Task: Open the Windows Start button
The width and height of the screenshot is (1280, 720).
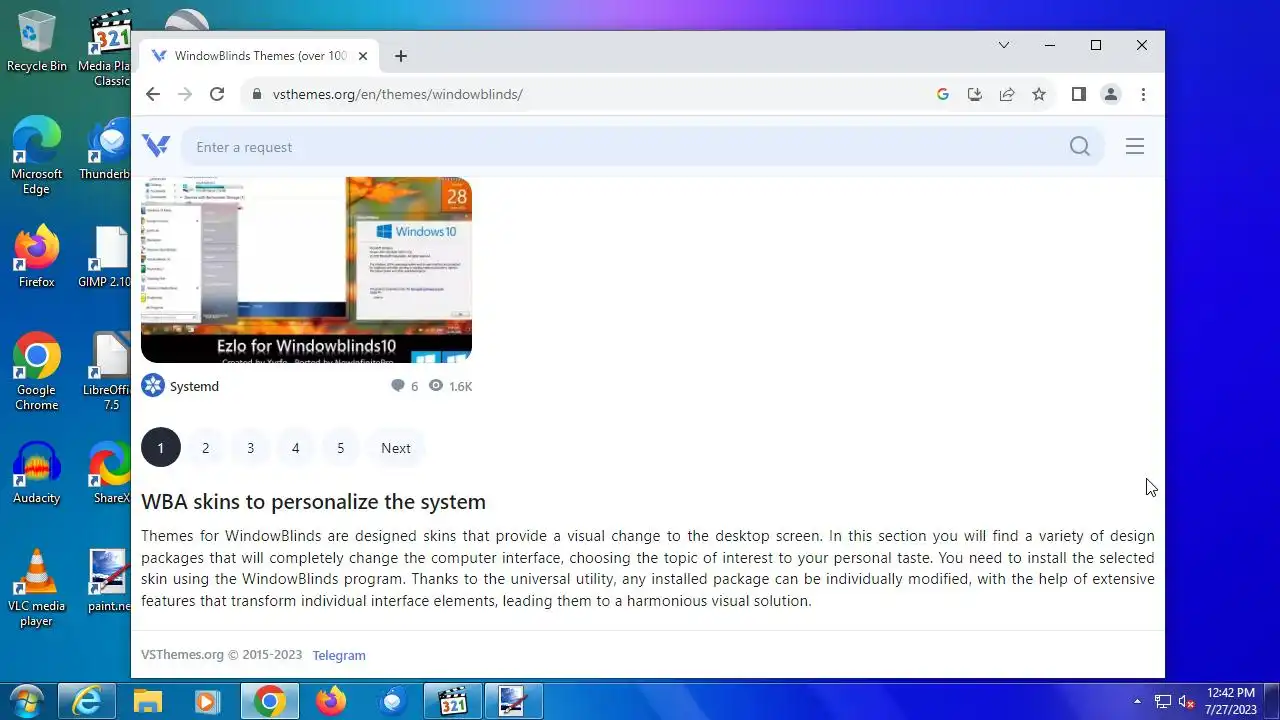Action: click(25, 701)
